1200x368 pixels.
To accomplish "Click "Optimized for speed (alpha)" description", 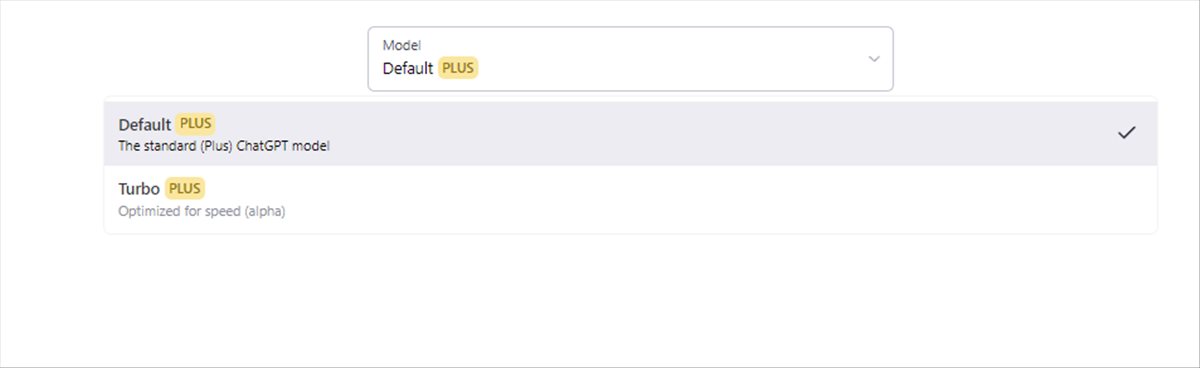I will tap(202, 211).
